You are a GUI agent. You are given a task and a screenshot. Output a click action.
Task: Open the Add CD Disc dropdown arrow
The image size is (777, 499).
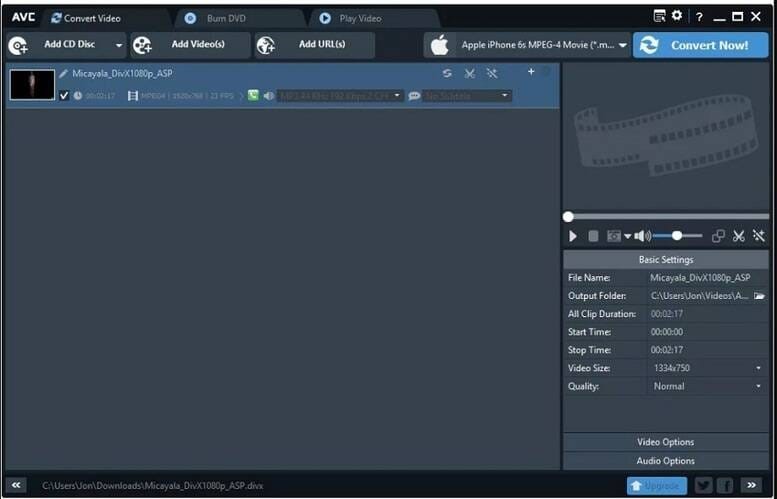[x=119, y=46]
